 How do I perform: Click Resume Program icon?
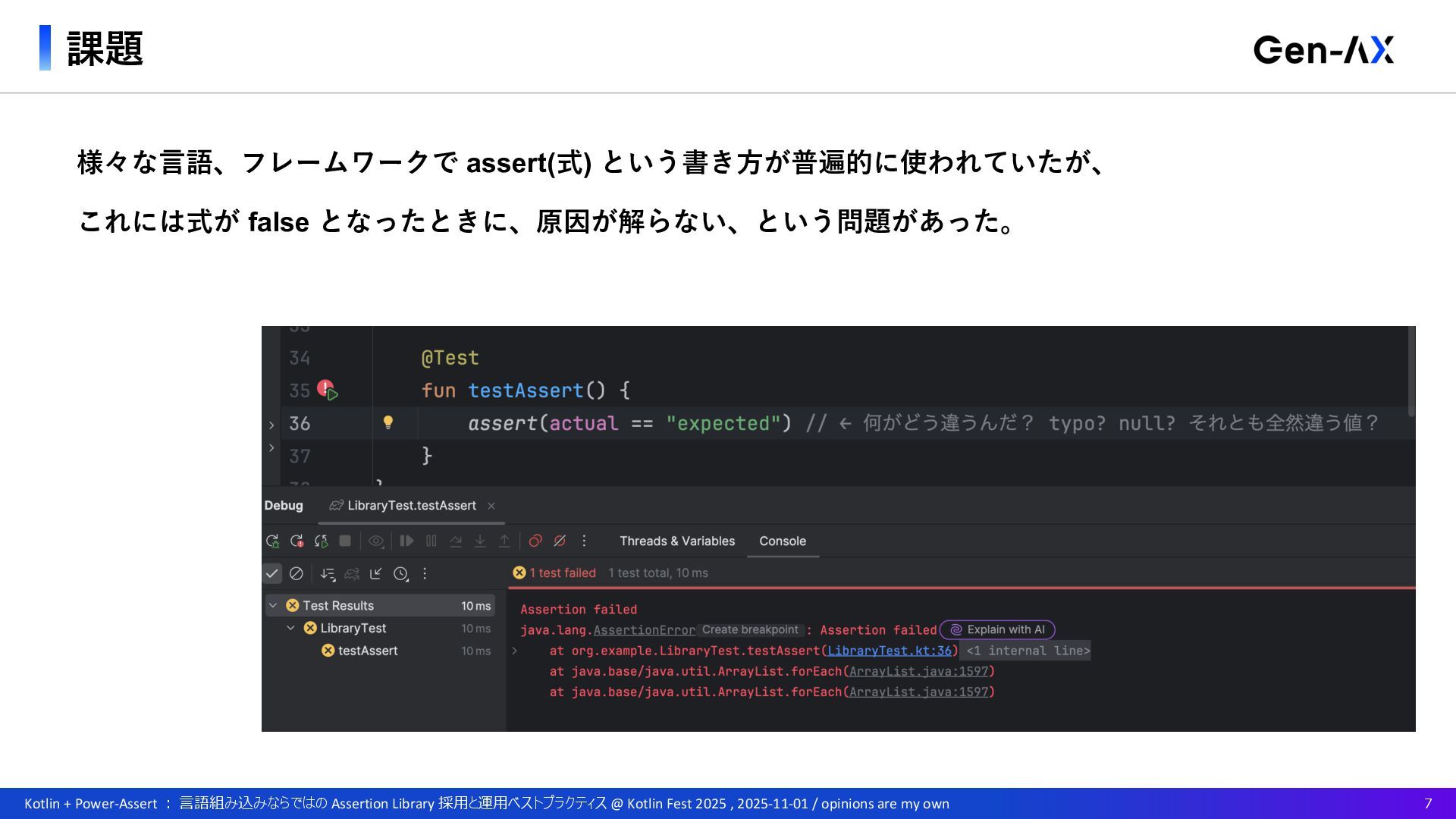pos(407,541)
